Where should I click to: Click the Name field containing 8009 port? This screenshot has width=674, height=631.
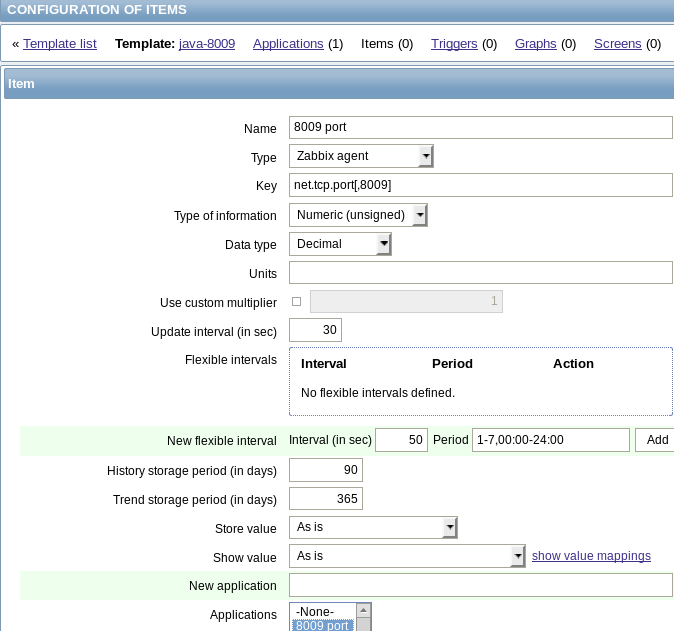(x=481, y=127)
